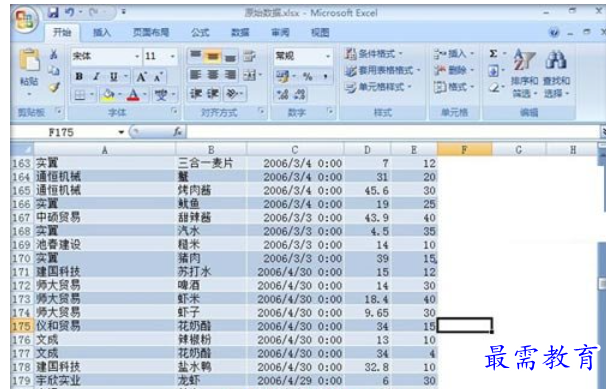Image resolution: width=606 pixels, height=389 pixels.
Task: Cut selection with scissors icon
Action: [x=54, y=54]
